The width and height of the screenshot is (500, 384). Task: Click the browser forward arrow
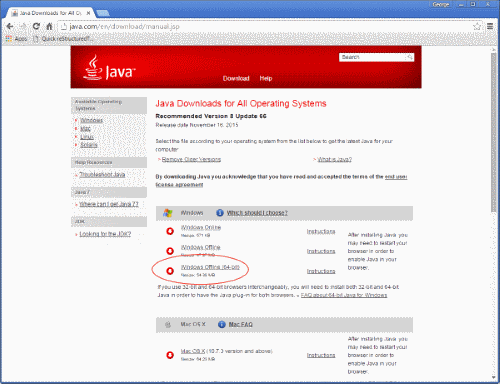coord(23,26)
